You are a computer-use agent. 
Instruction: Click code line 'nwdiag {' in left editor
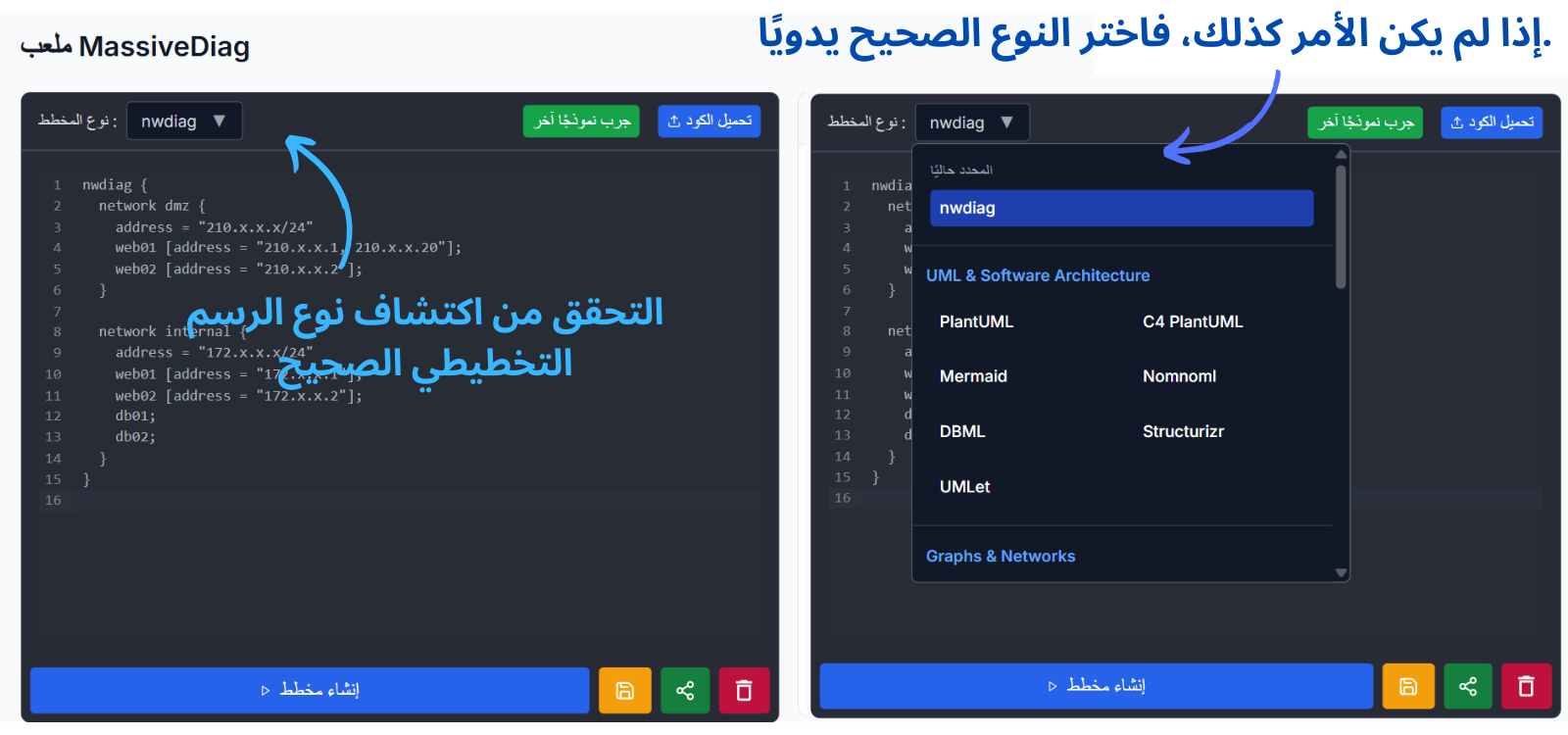(x=115, y=184)
